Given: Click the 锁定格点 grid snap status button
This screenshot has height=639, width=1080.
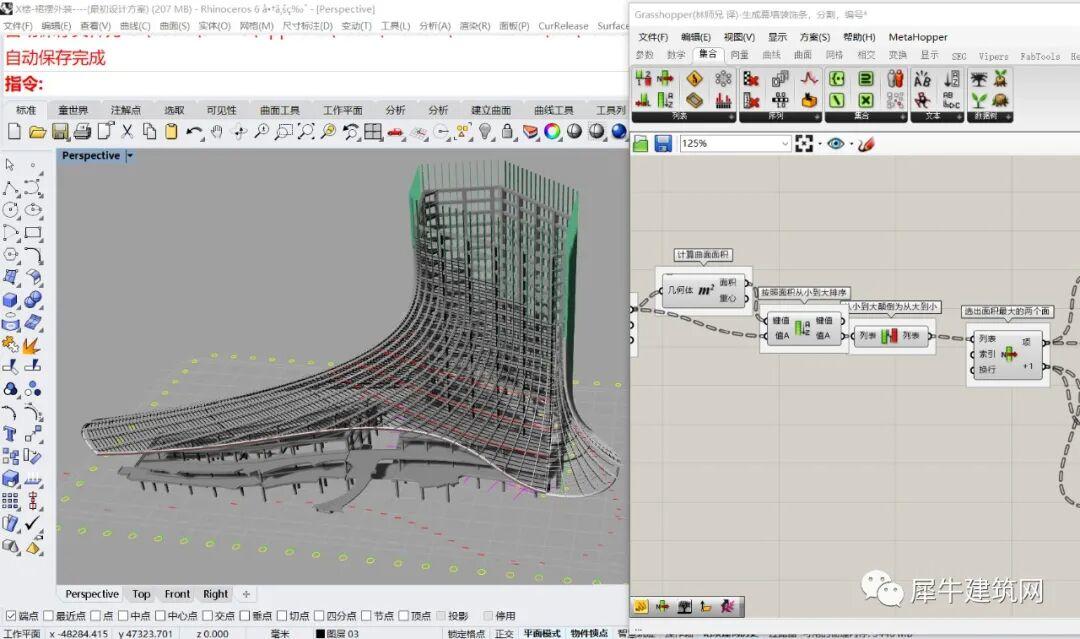Looking at the screenshot, I should tap(466, 633).
